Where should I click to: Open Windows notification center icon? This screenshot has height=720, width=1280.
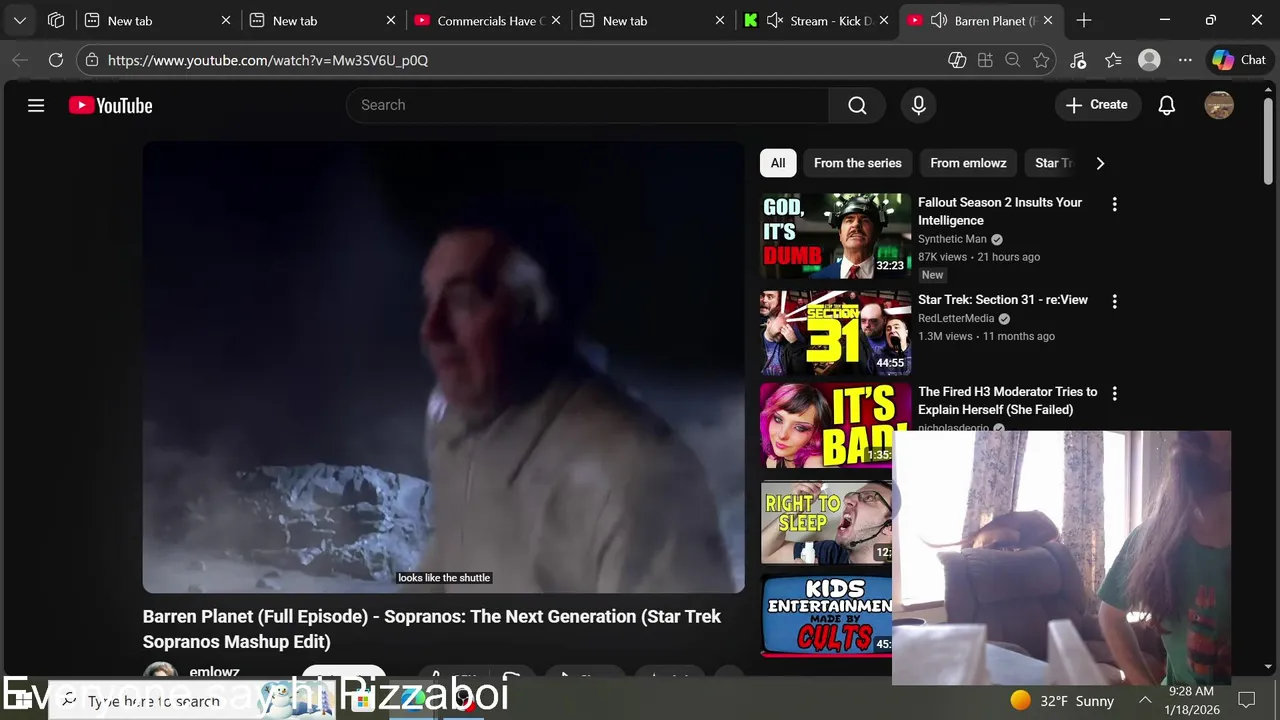[x=1247, y=700]
